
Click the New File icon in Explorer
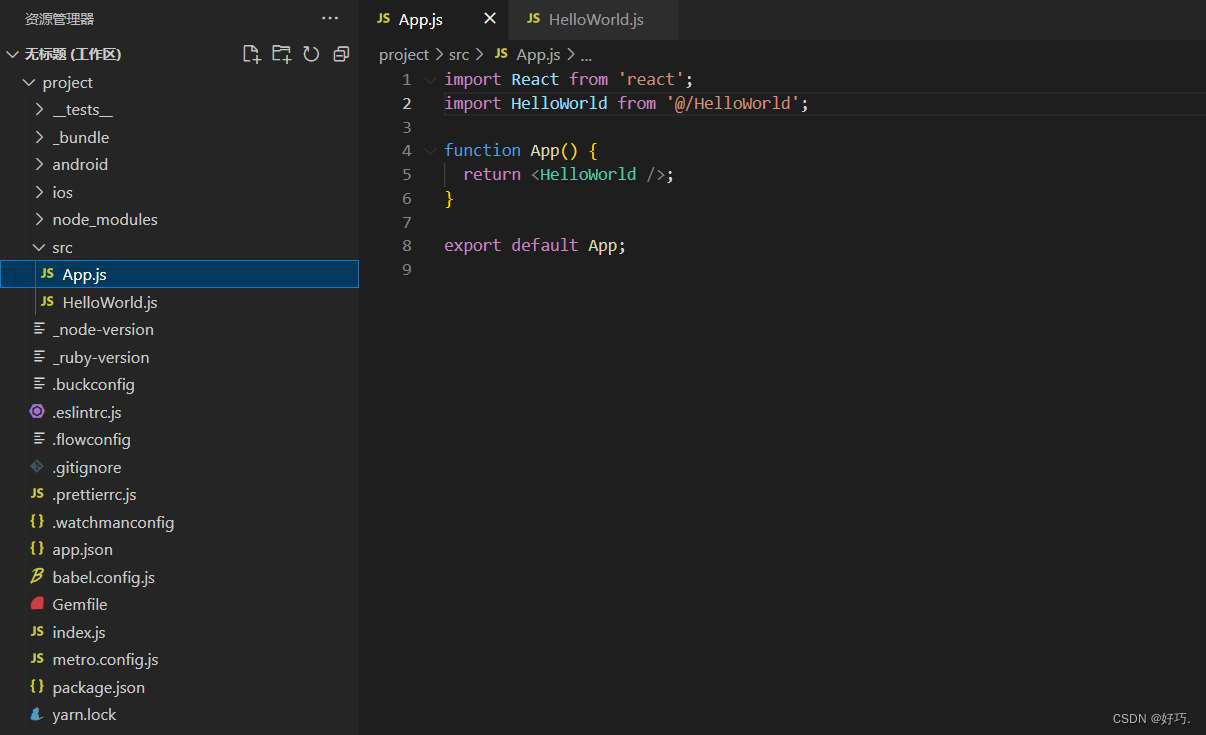tap(252, 54)
